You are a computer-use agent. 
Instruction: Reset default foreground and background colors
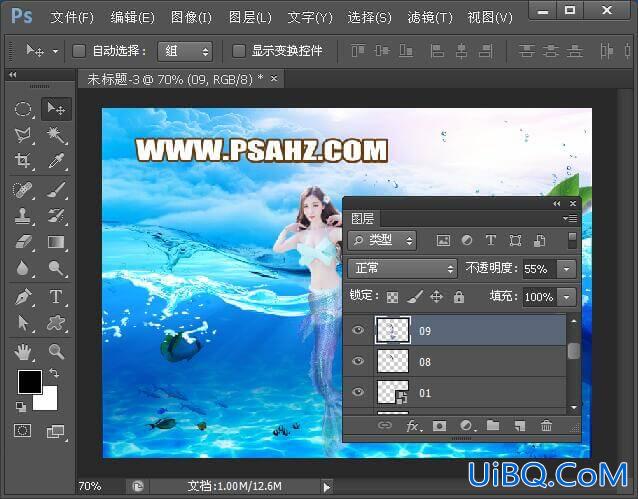[x=20, y=406]
